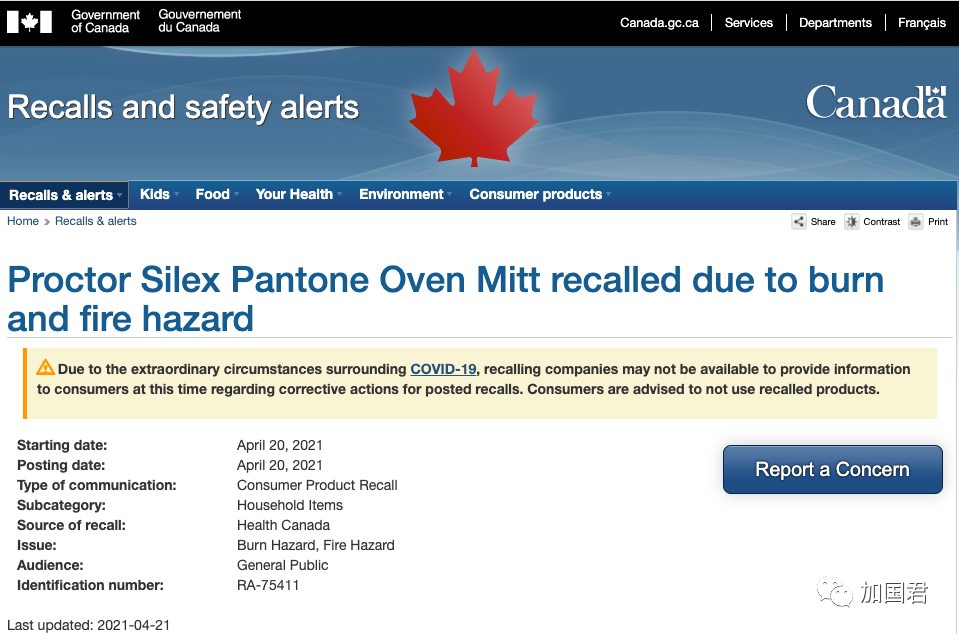The height and width of the screenshot is (634, 959).
Task: Click the Print printer icon
Action: click(x=916, y=221)
